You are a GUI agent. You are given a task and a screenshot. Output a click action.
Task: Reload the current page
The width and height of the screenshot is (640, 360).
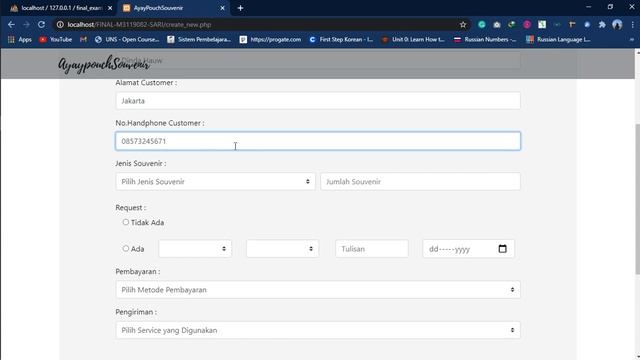click(x=41, y=24)
